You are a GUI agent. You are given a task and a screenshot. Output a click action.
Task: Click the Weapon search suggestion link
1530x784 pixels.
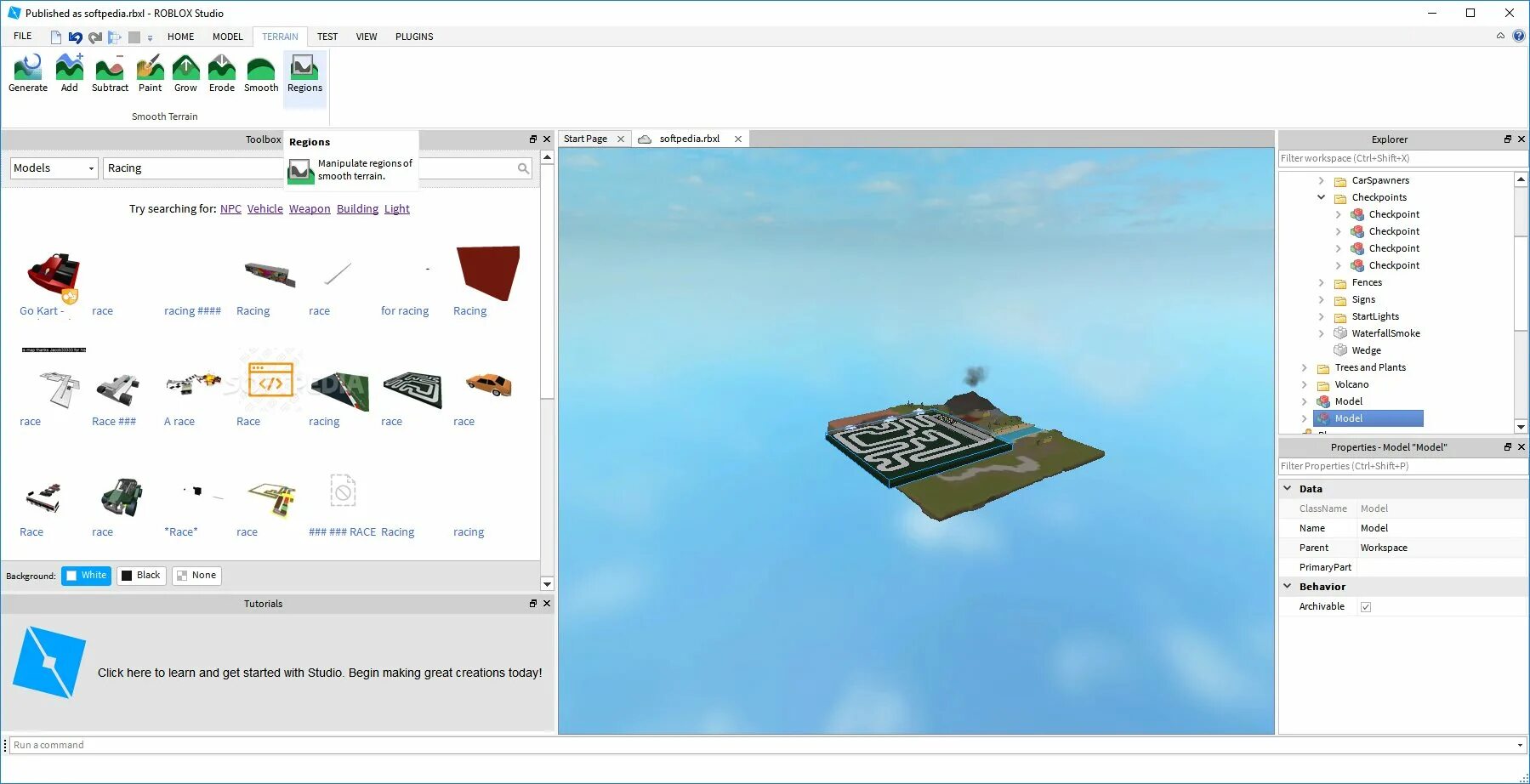(x=310, y=209)
